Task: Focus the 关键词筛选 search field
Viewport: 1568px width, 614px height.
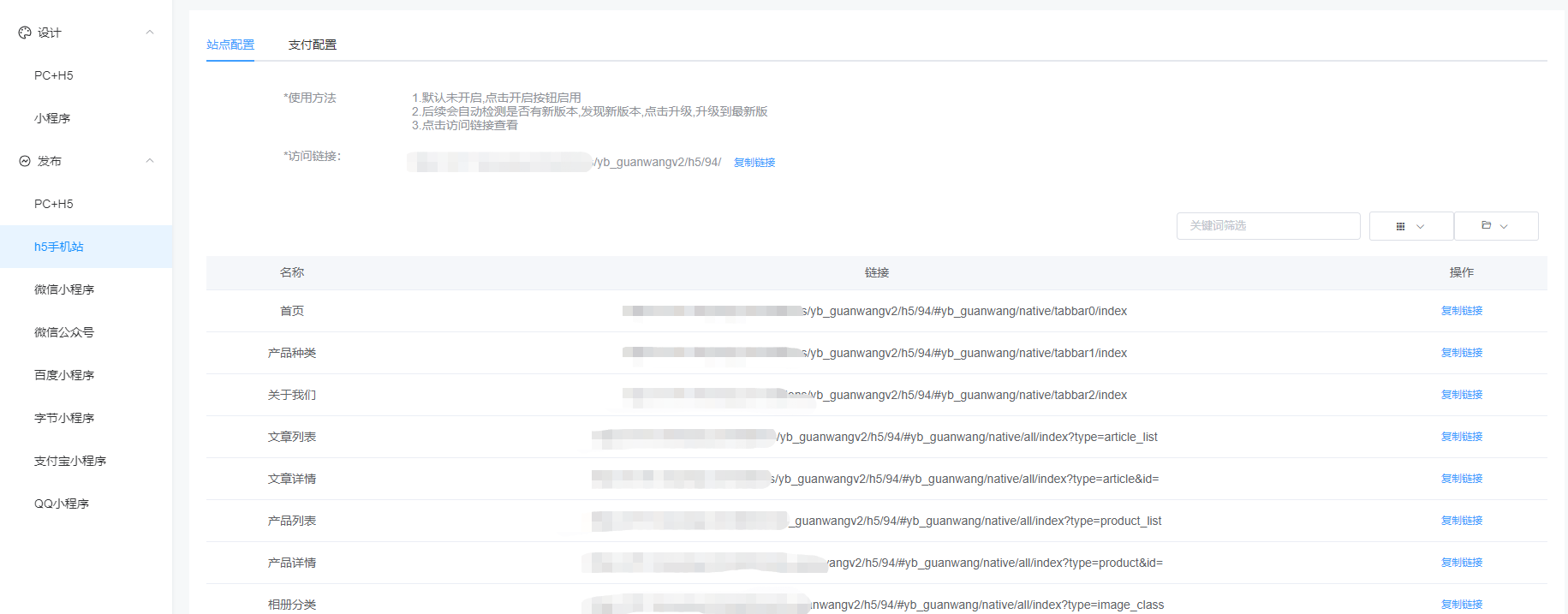Action: click(x=1267, y=226)
